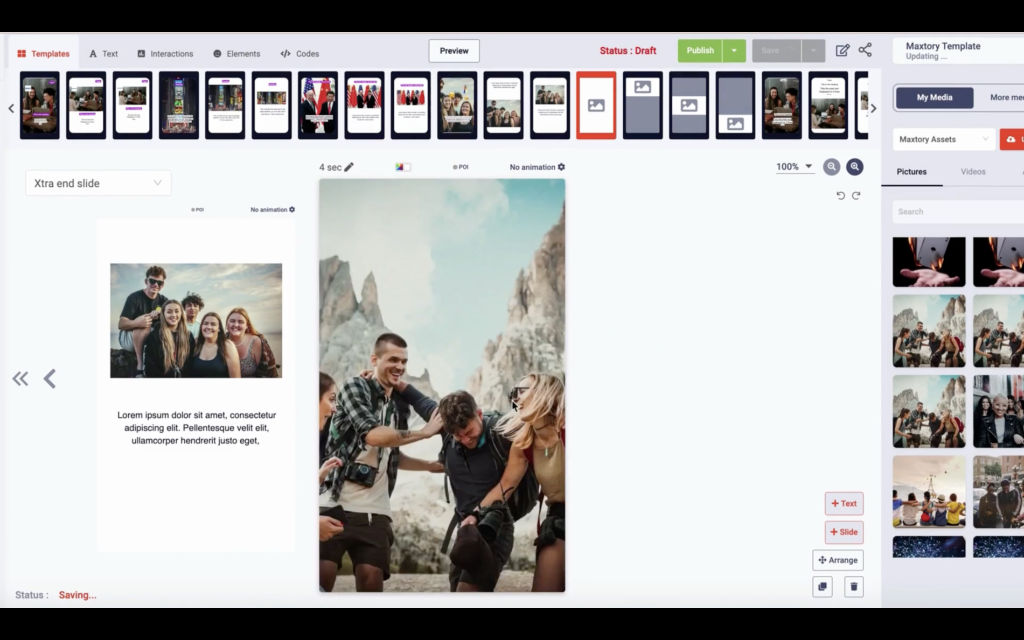Open the 100% zoom level dropdown
This screenshot has height=640, width=1024.
tap(794, 167)
